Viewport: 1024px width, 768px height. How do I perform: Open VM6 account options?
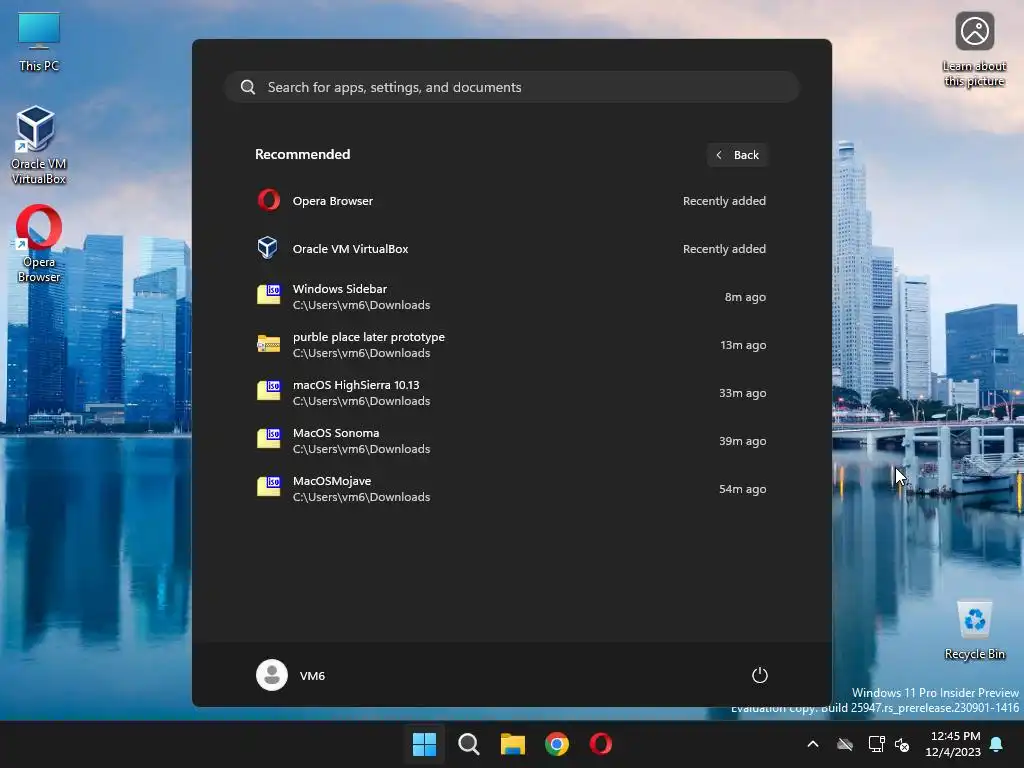coord(291,675)
